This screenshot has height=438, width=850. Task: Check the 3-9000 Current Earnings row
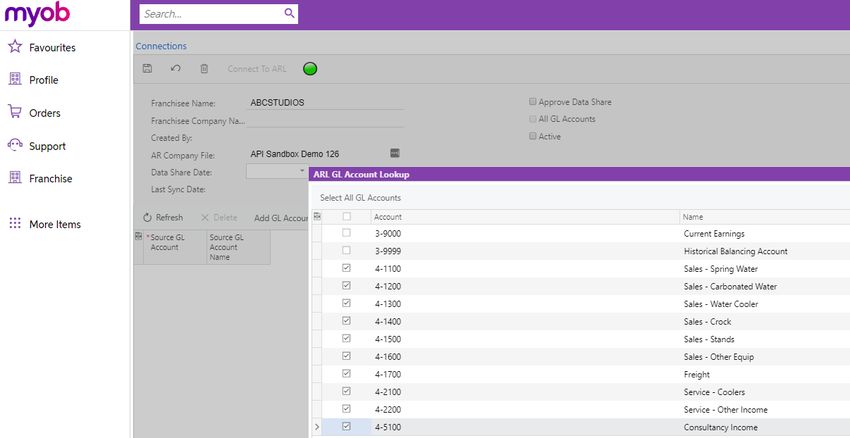tap(346, 233)
